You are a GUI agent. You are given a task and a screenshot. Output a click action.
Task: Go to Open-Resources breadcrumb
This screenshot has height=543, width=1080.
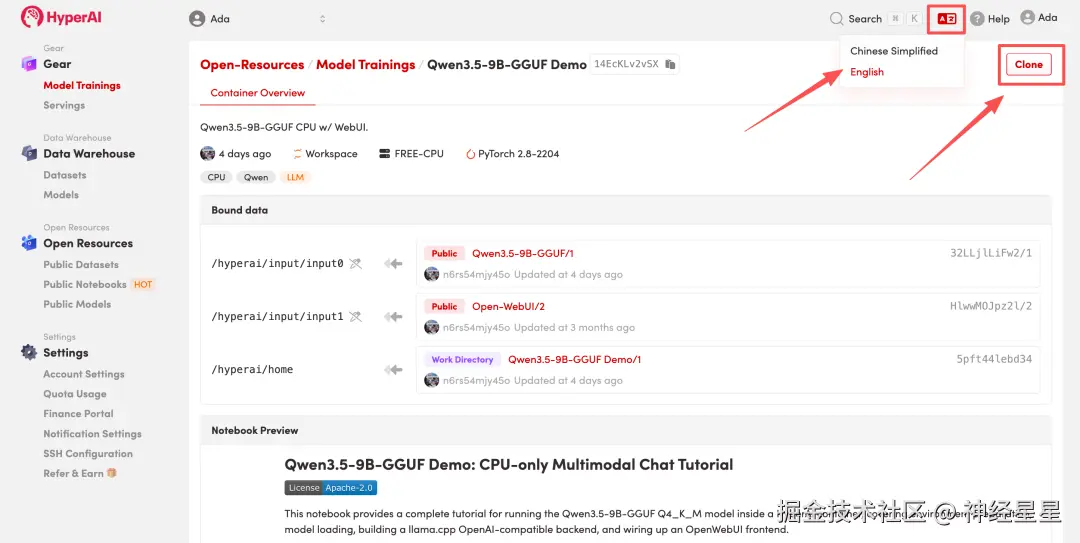[x=252, y=65]
